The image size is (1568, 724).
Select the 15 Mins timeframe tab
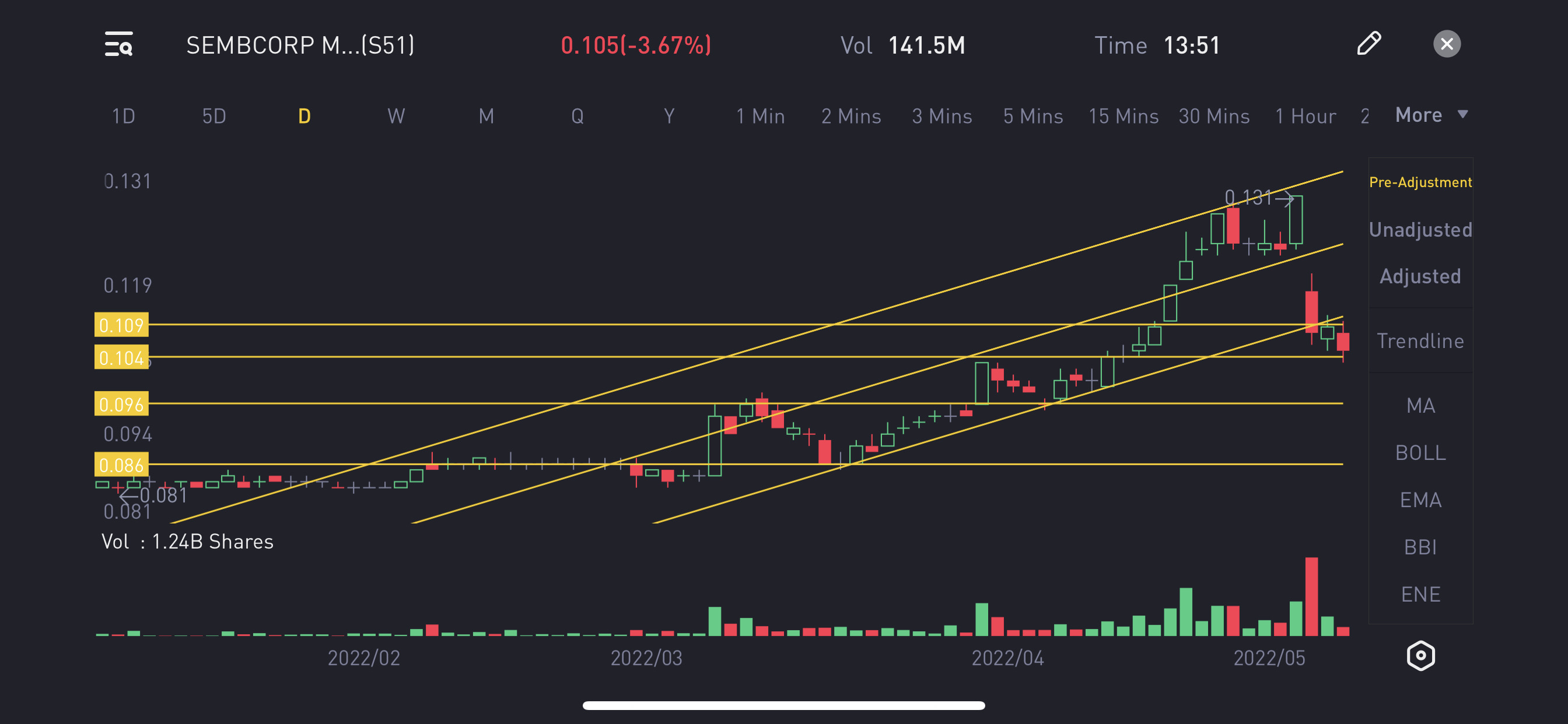coord(1123,115)
